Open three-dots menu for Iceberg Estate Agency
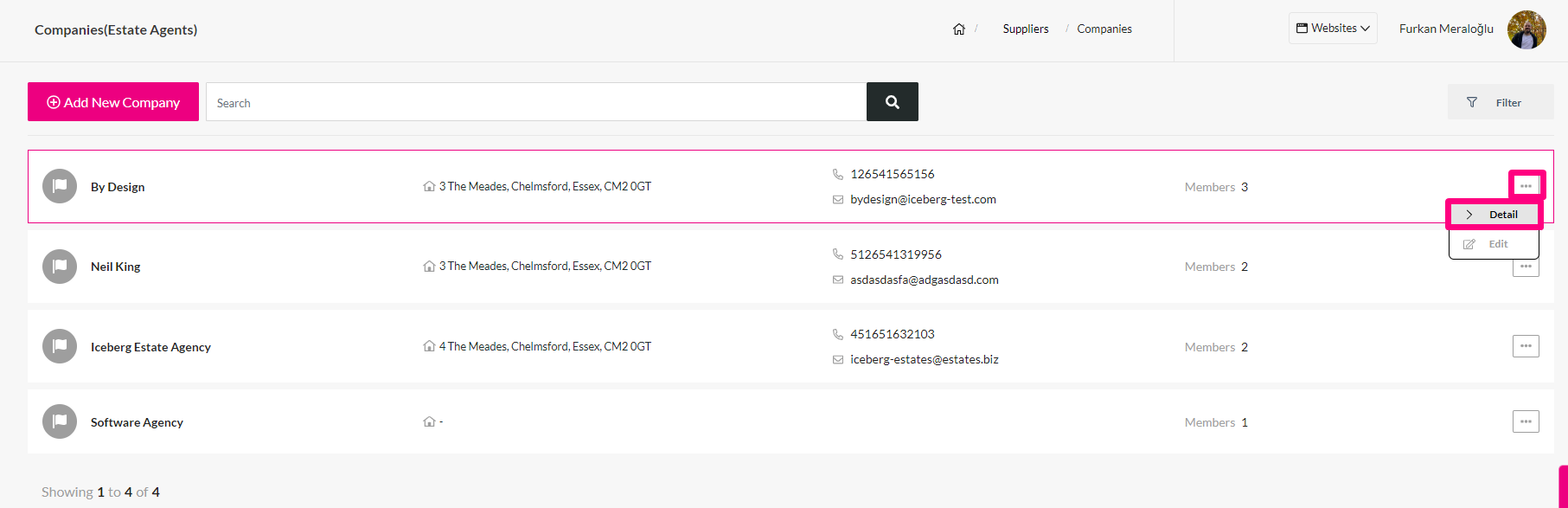Screen dimensions: 1568x508 pyautogui.click(x=1526, y=346)
